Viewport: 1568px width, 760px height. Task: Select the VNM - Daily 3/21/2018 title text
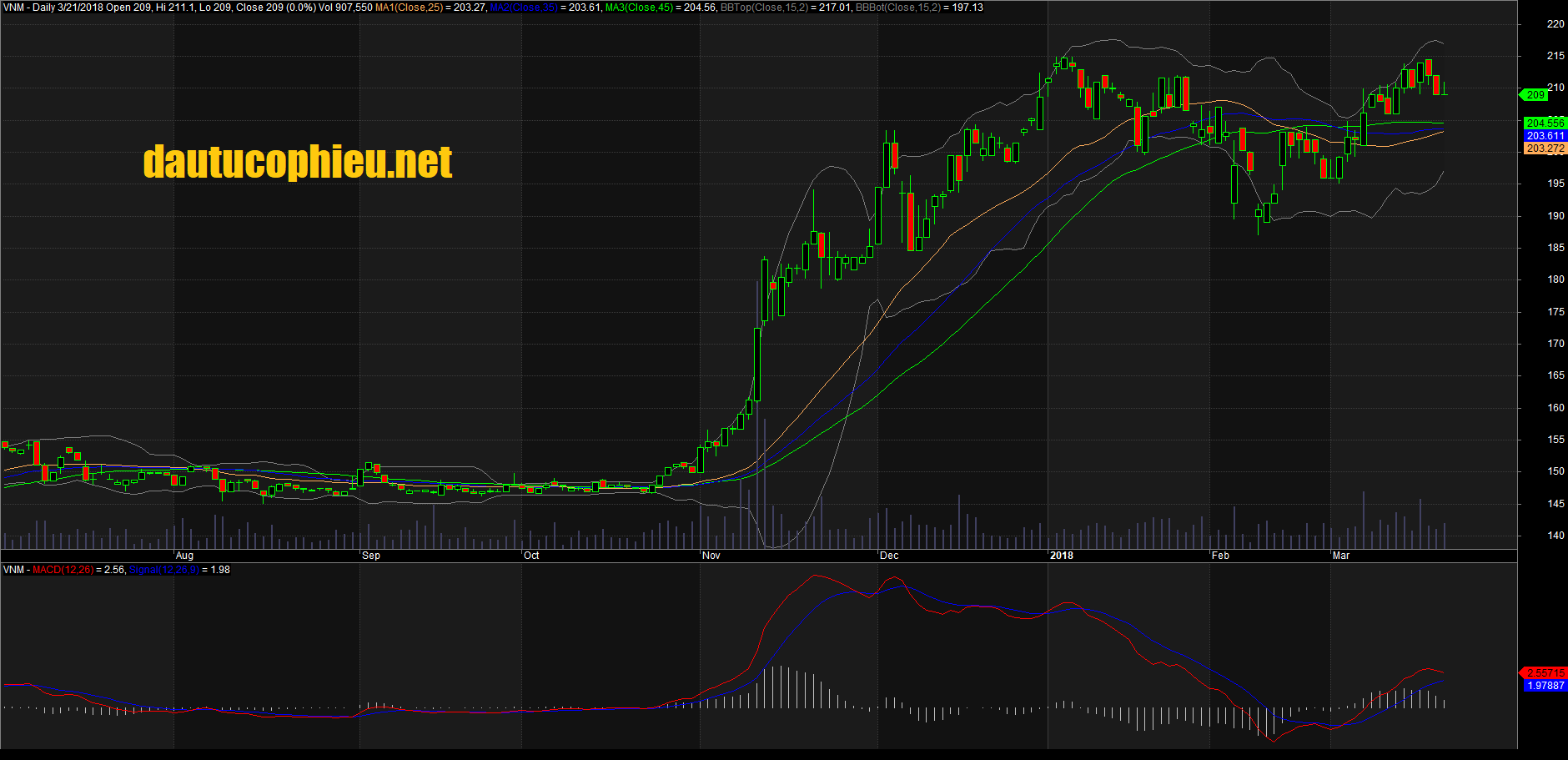[53, 8]
